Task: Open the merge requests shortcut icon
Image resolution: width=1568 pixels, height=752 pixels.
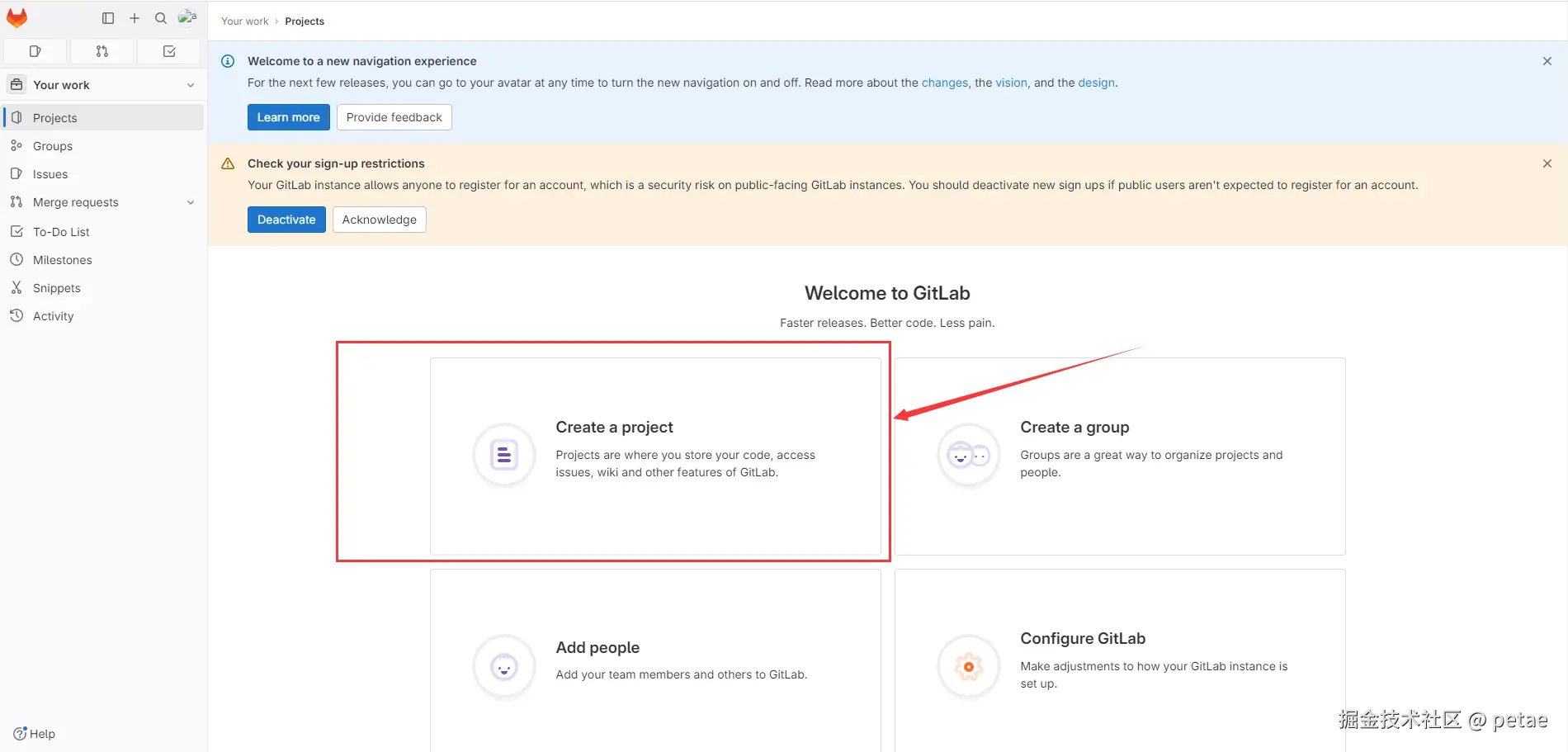Action: point(102,51)
